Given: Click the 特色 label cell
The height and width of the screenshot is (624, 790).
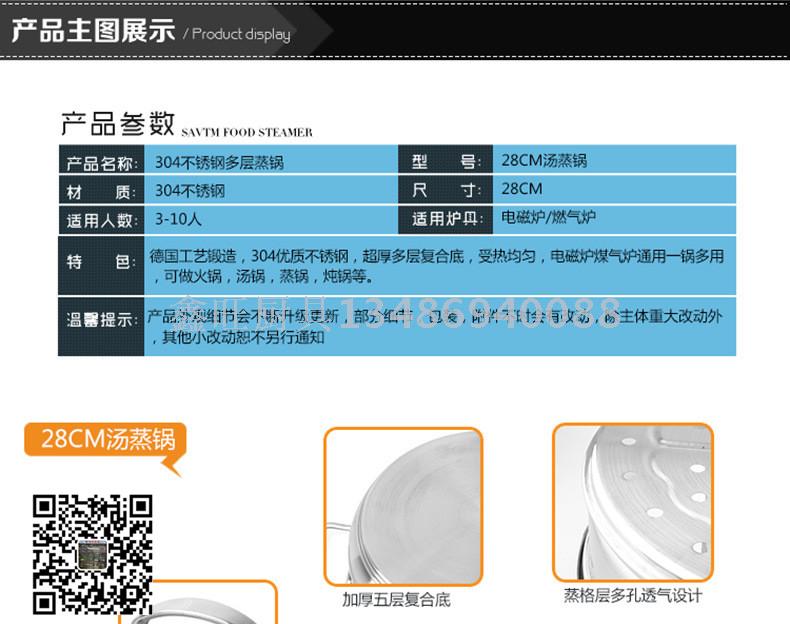Looking at the screenshot, I should click(100, 263).
